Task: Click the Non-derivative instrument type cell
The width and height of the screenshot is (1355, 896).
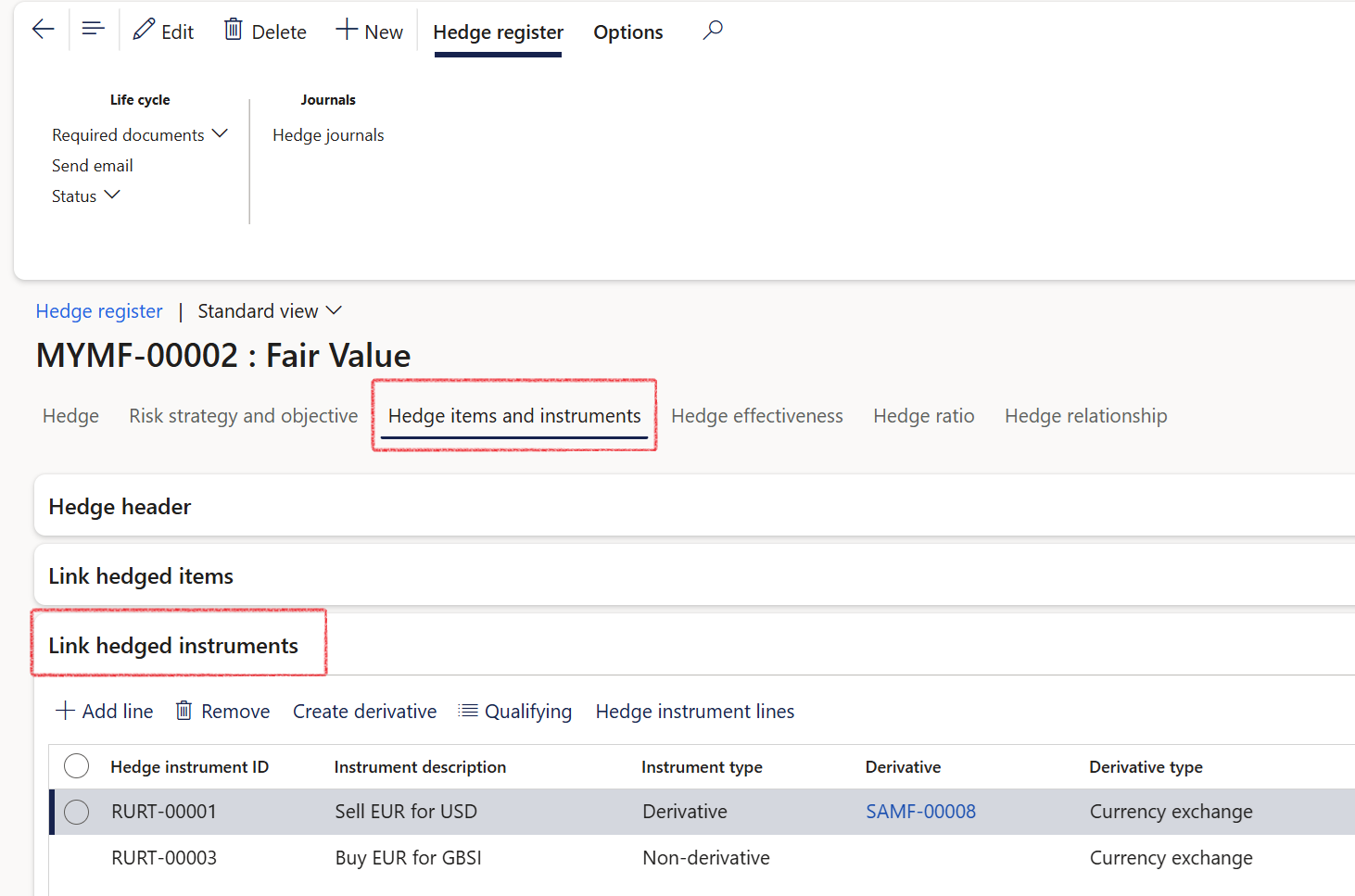Action: 706,858
